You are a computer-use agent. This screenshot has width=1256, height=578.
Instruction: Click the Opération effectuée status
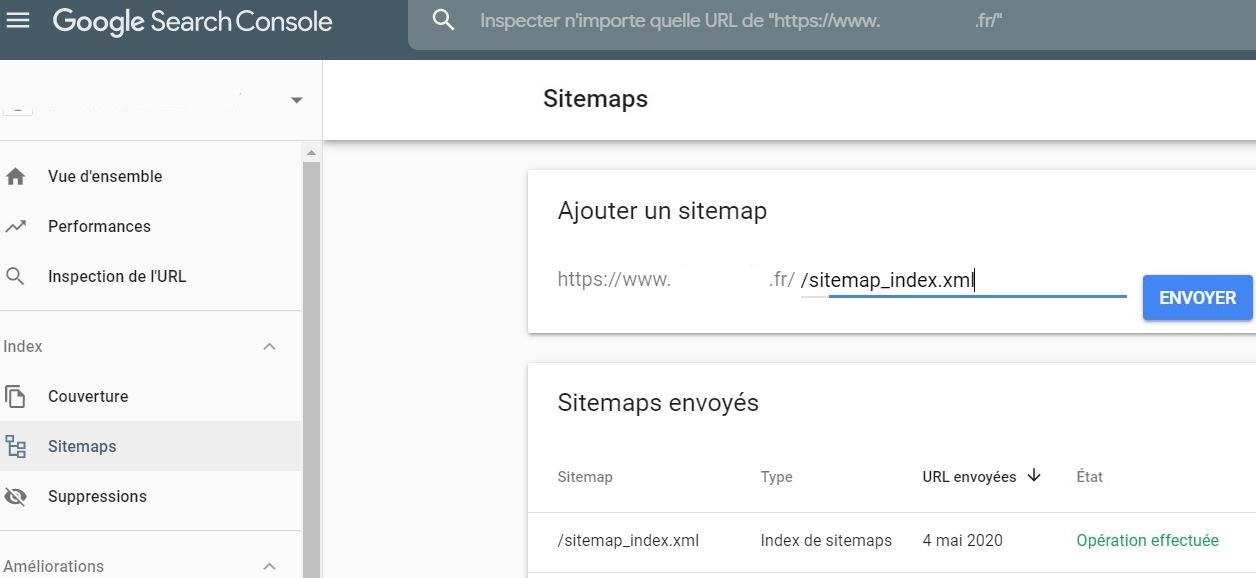pyautogui.click(x=1148, y=540)
